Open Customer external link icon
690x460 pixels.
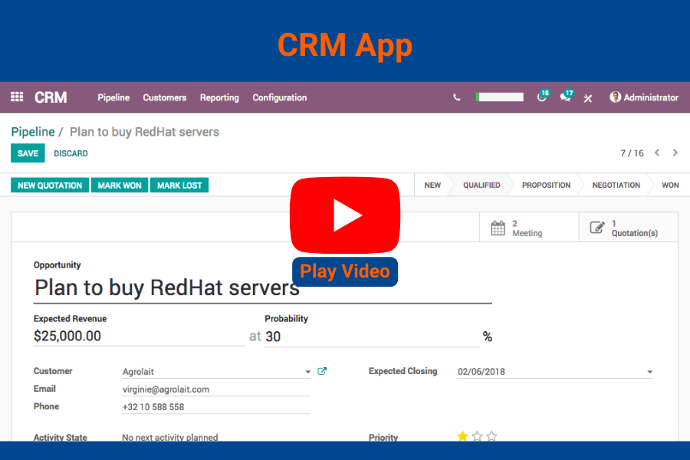coord(322,371)
